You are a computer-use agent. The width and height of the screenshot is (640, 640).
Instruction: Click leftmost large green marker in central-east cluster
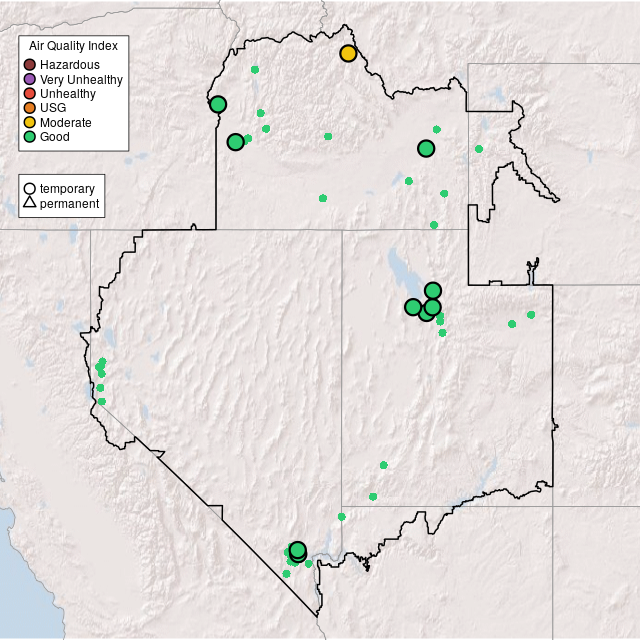[413, 307]
